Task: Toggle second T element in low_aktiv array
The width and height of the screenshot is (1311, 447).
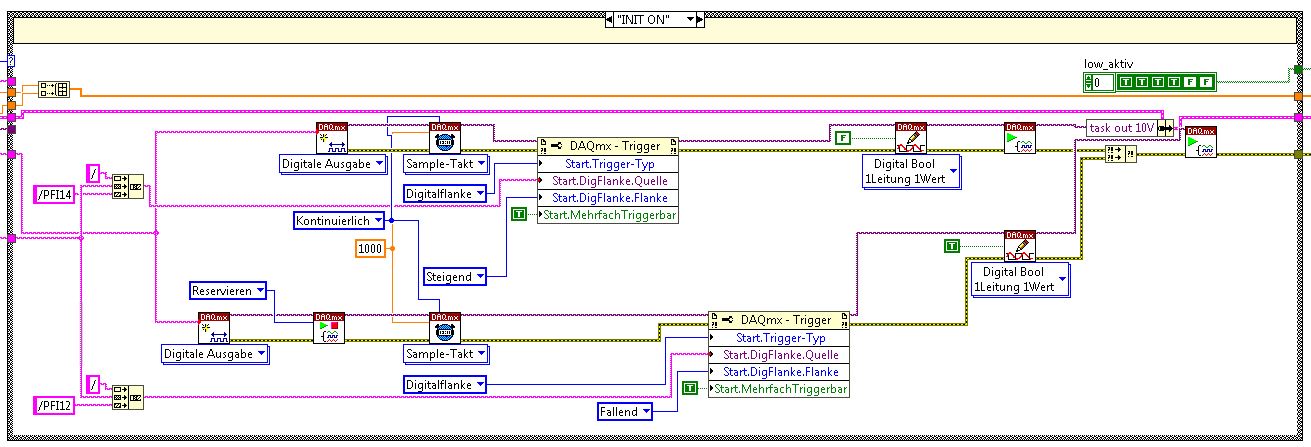Action: [1141, 83]
